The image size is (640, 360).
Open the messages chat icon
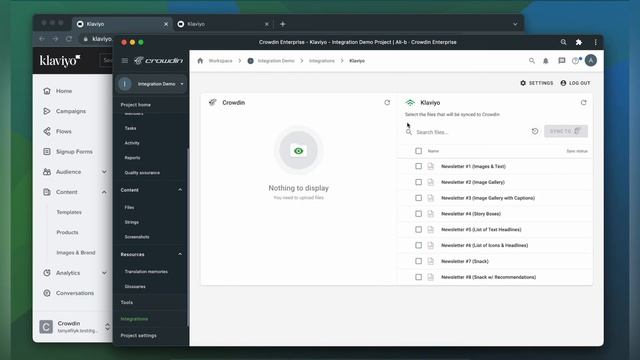562,61
